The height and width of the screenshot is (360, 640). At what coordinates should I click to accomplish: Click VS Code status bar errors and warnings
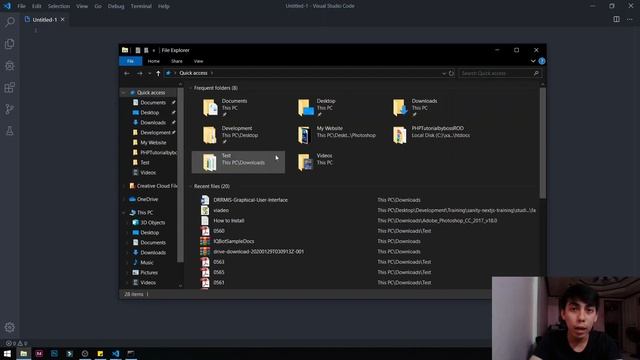[x=16, y=343]
